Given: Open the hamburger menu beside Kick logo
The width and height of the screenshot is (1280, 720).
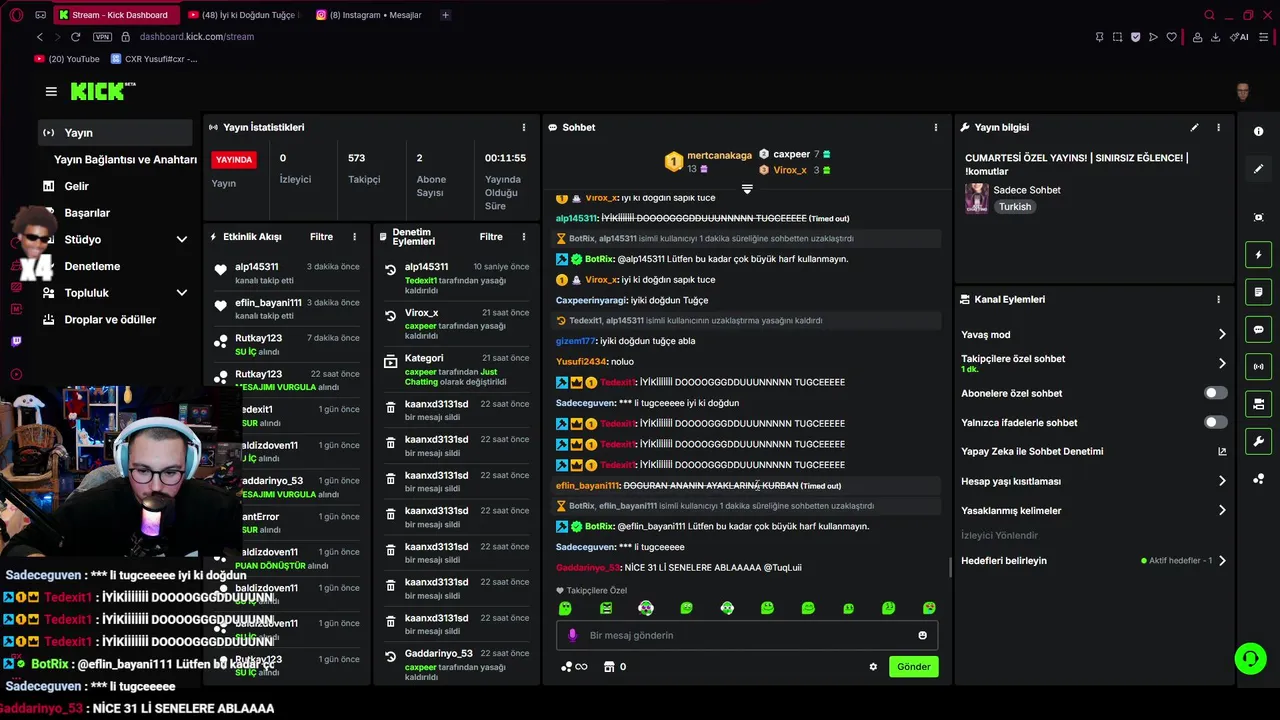Looking at the screenshot, I should click(51, 91).
